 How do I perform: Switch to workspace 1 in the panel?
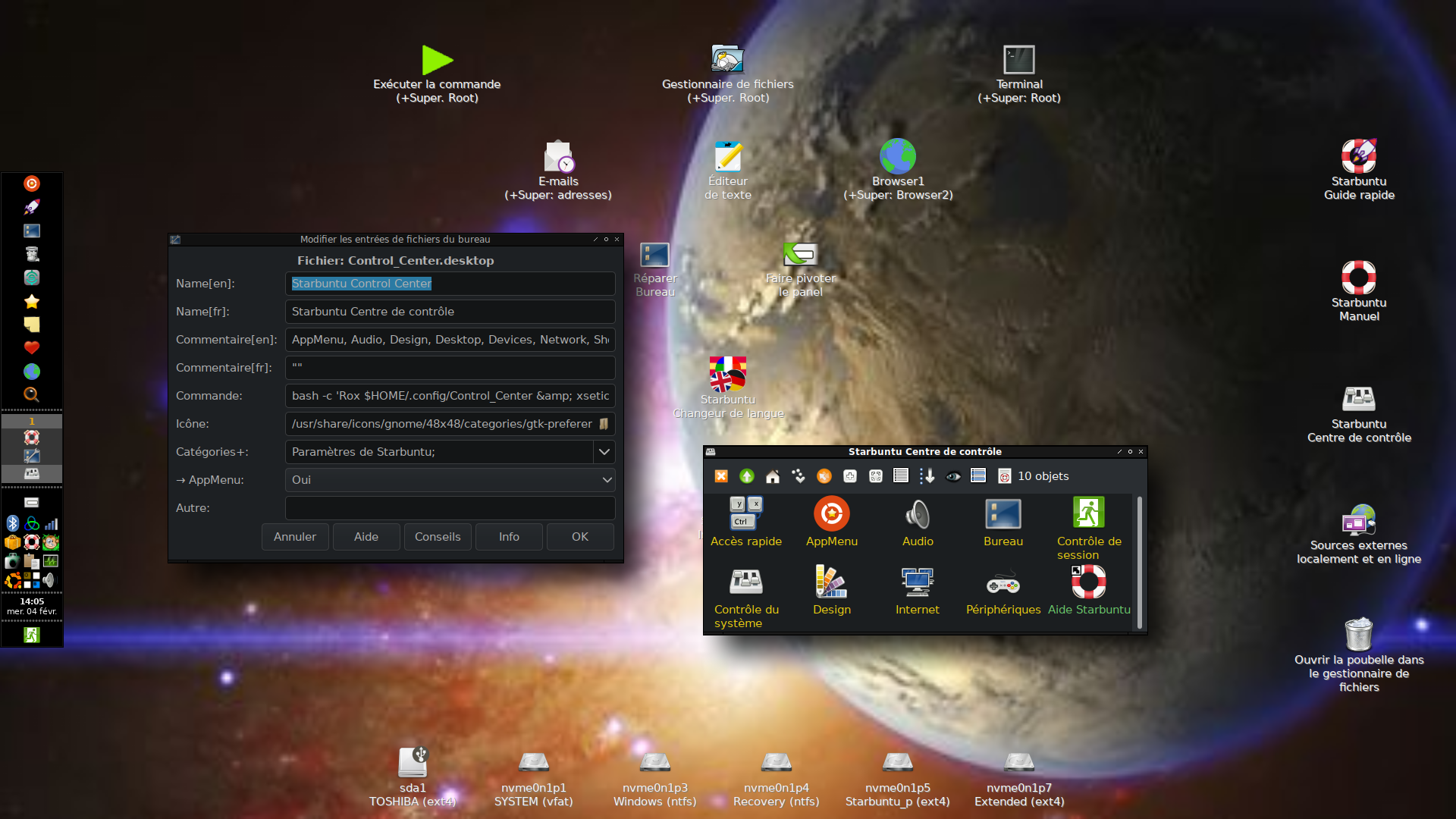pos(31,422)
